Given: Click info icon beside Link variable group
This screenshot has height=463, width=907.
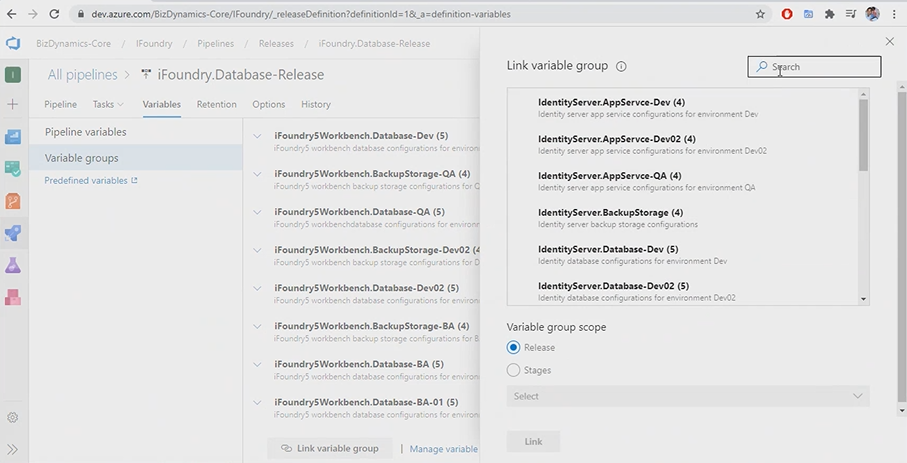Looking at the screenshot, I should tap(621, 67).
